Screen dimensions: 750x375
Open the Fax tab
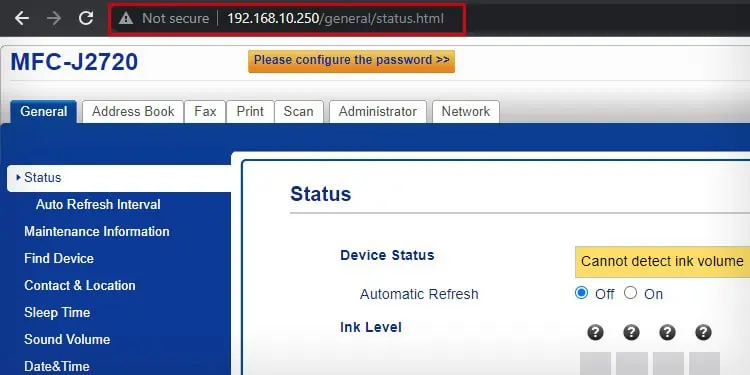point(205,111)
